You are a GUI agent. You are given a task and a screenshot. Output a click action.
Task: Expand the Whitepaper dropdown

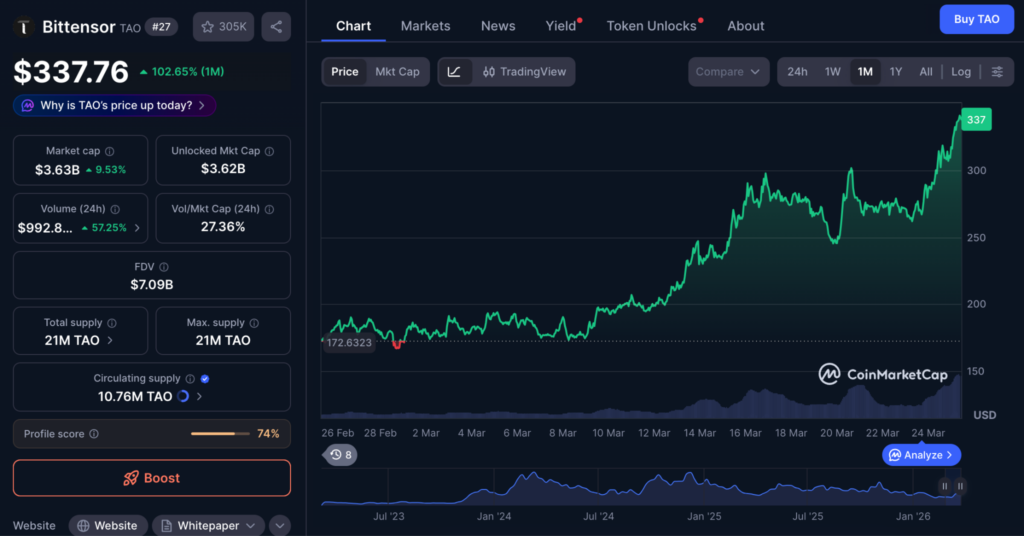click(x=208, y=525)
